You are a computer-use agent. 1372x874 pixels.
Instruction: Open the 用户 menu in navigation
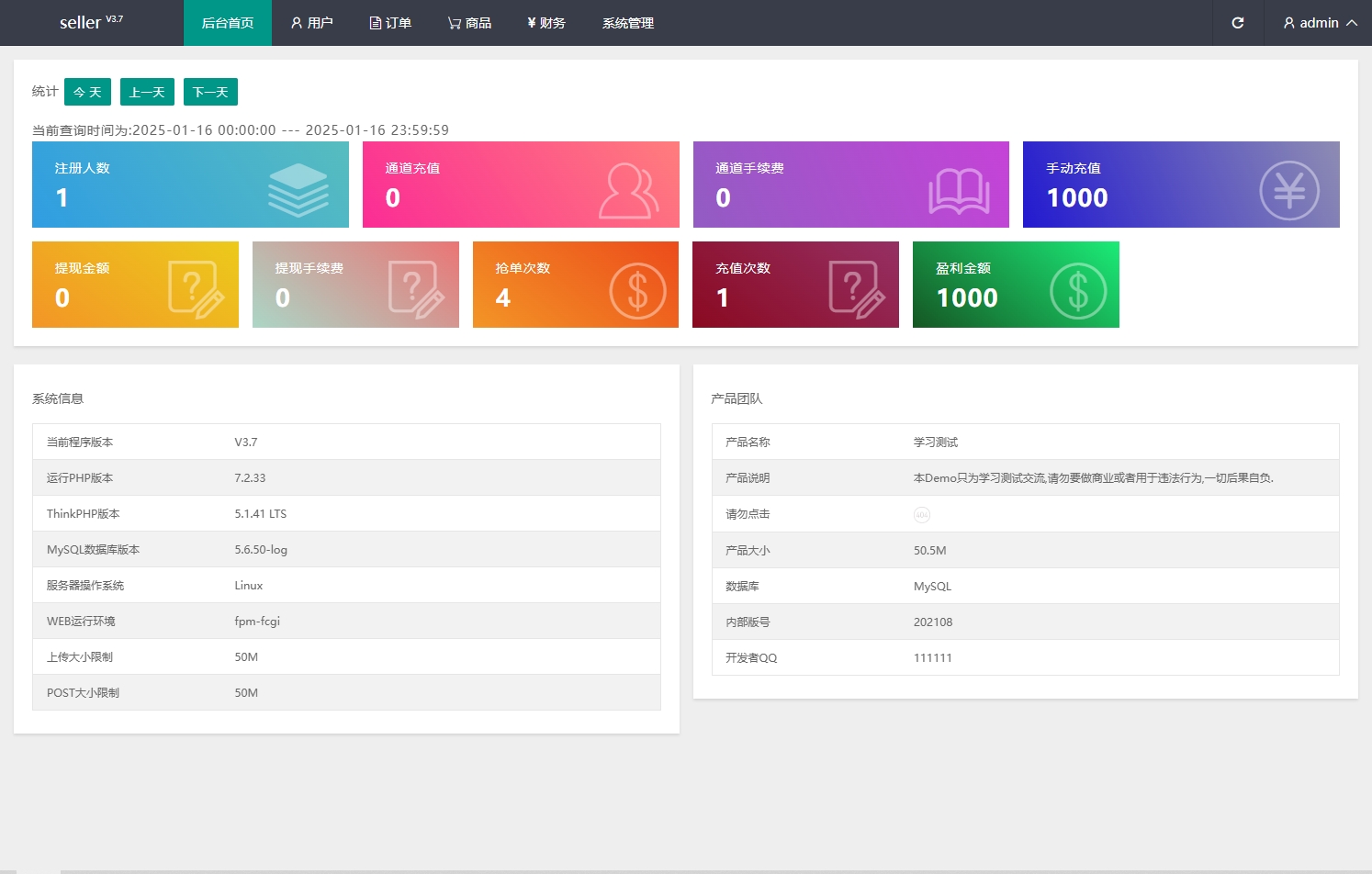[312, 23]
